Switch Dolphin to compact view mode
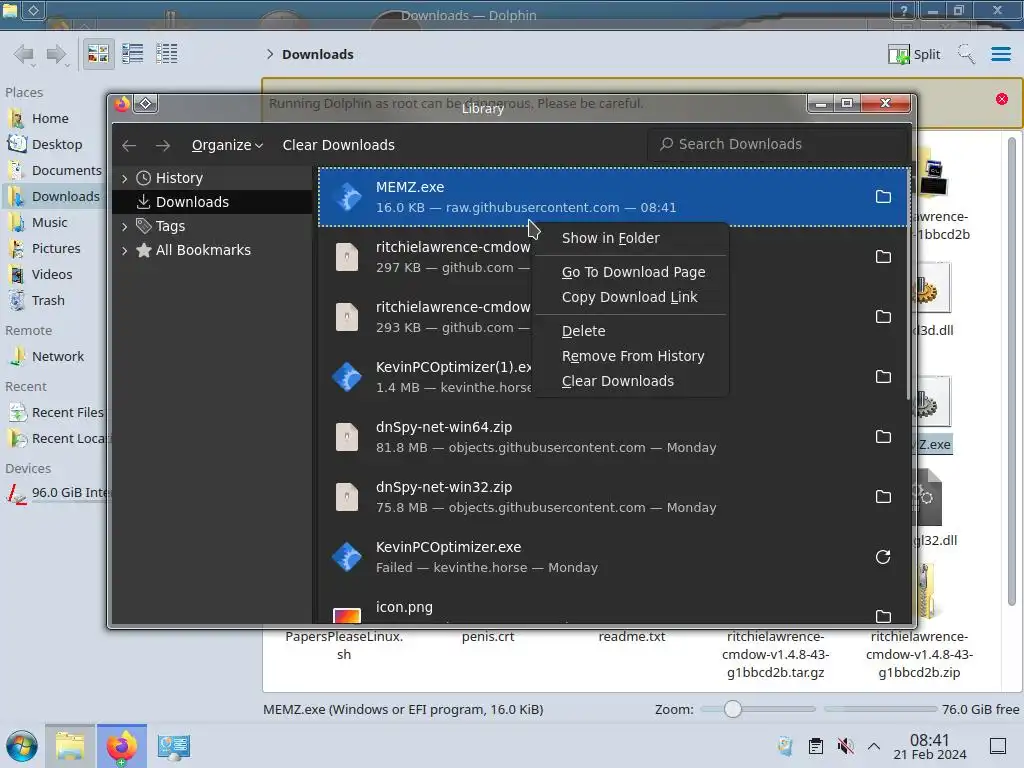 133,54
